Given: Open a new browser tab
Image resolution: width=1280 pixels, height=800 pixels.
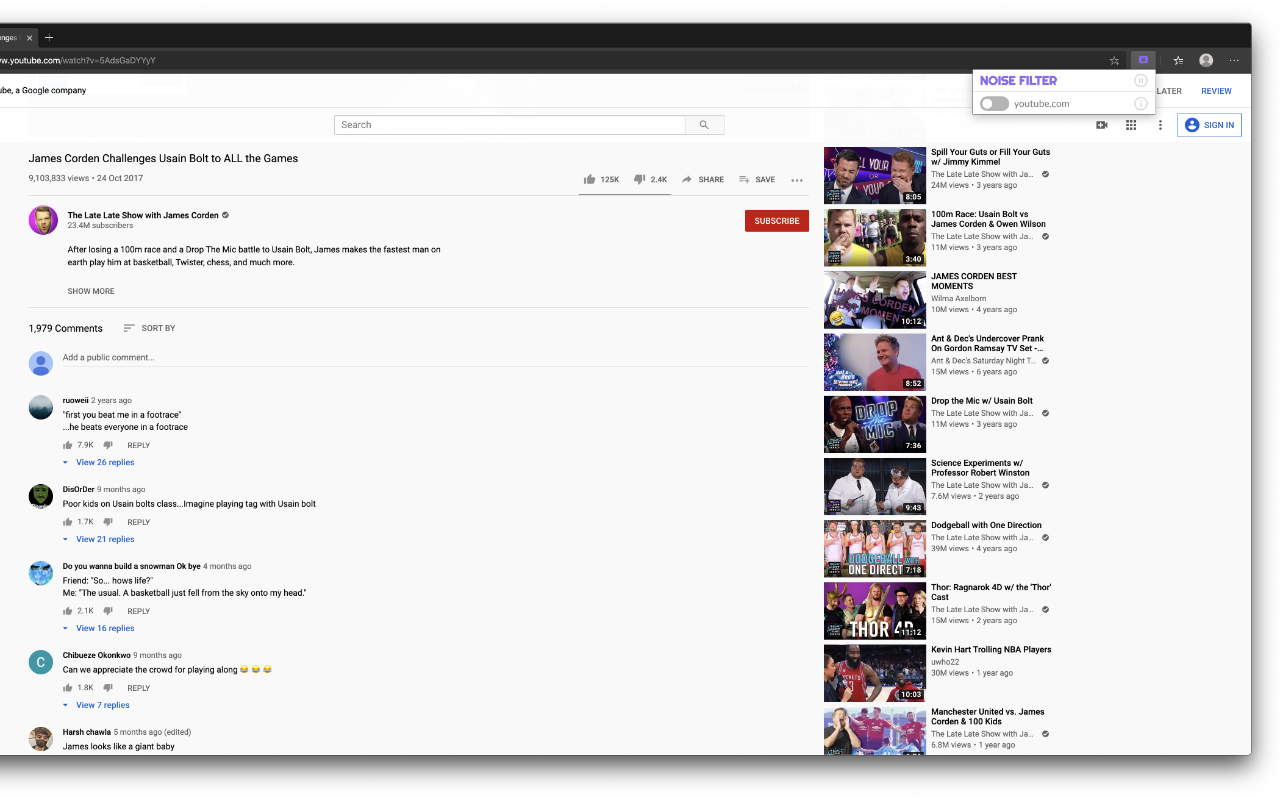Looking at the screenshot, I should point(49,38).
